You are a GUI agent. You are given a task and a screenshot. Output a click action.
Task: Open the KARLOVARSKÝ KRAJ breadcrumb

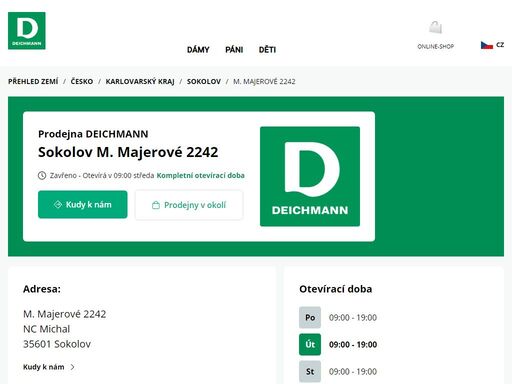coord(140,81)
